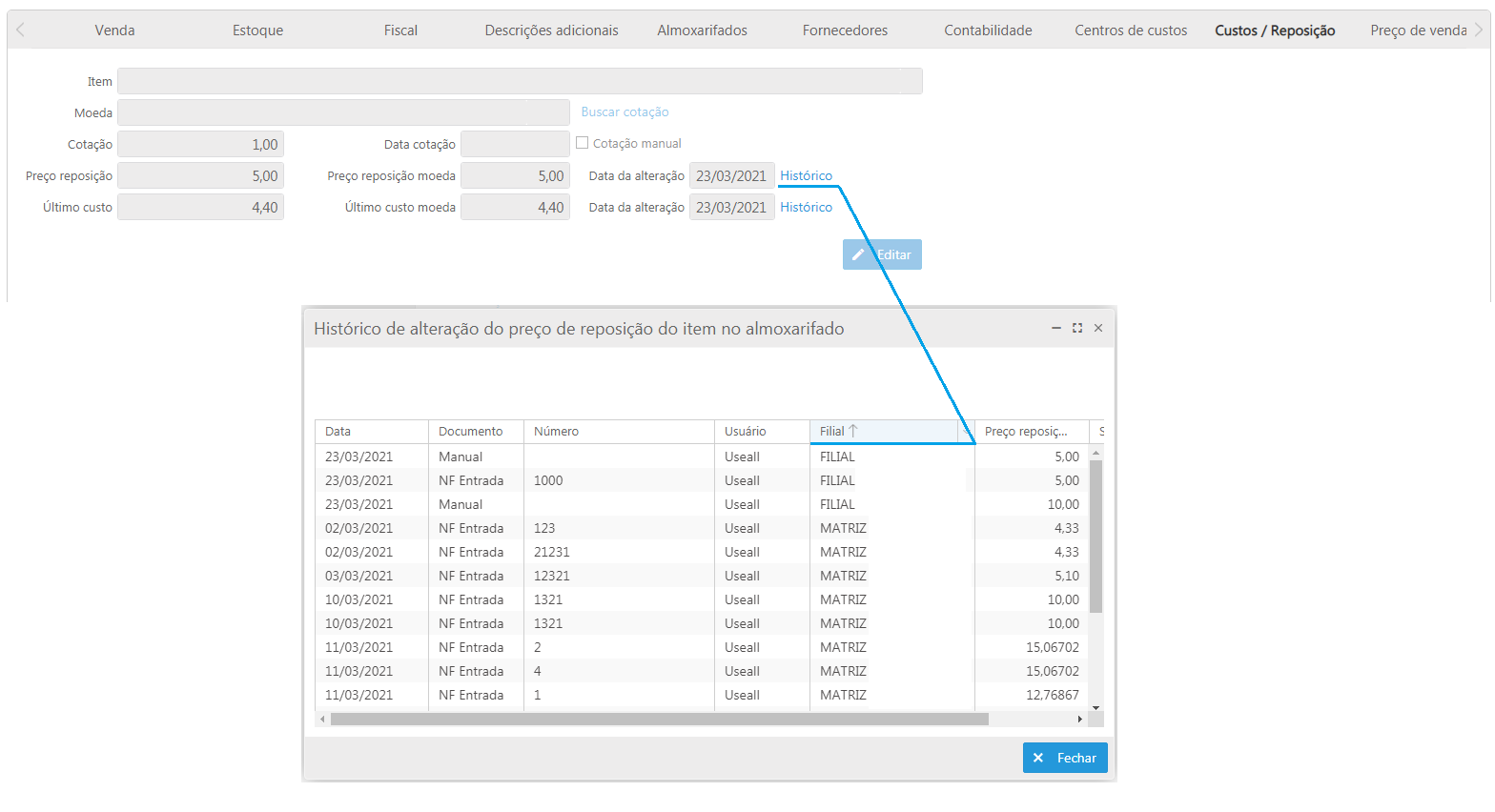Click the Fechar button
Image resolution: width=1495 pixels, height=812 pixels.
pos(1065,758)
